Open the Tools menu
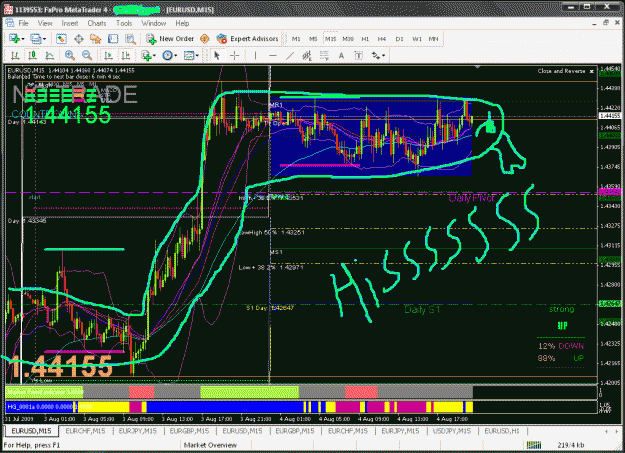The image size is (625, 453). (124, 23)
